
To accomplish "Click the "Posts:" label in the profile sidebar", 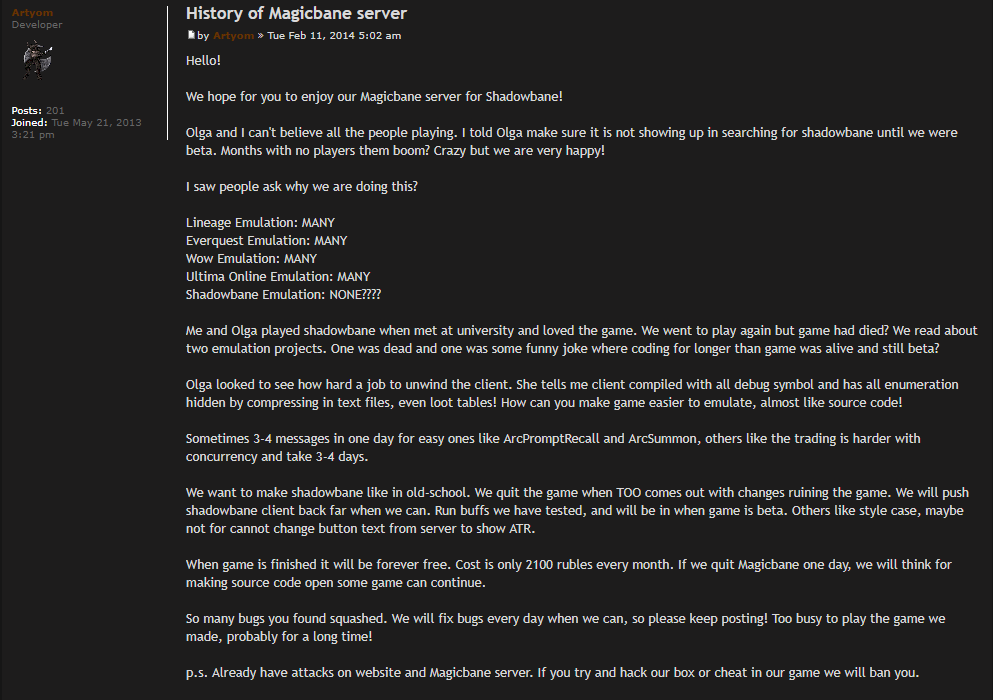I will (x=27, y=110).
